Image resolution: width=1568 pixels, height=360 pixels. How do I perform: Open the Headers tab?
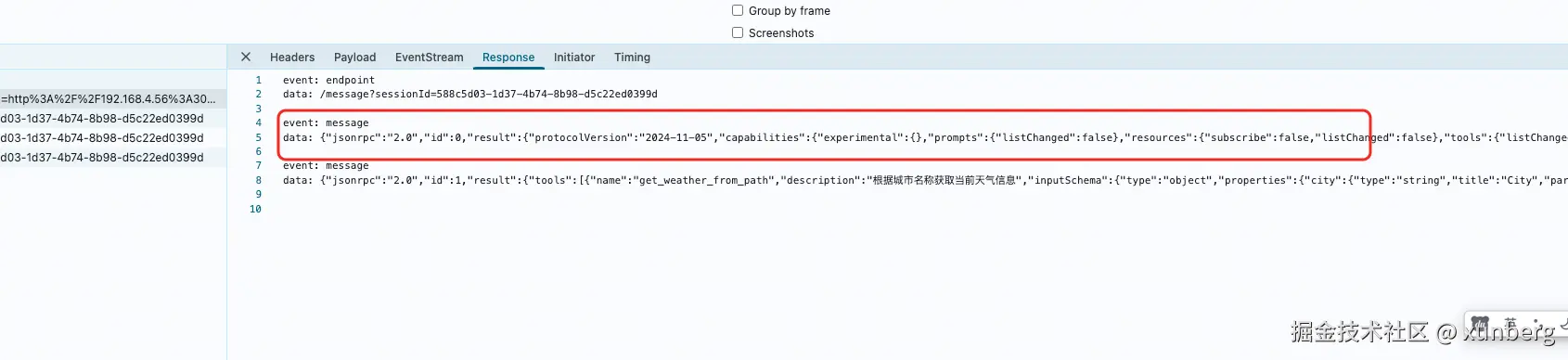292,58
